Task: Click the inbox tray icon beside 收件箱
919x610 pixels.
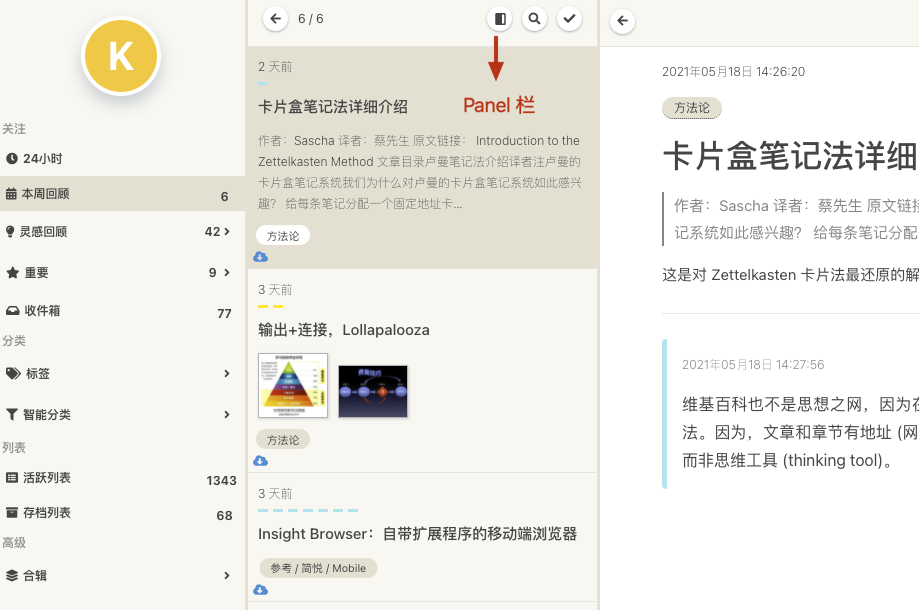Action: coord(12,311)
